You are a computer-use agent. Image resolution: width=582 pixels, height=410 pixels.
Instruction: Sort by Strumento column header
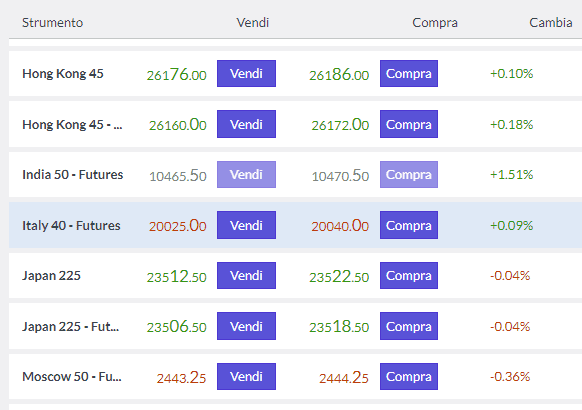(52, 23)
